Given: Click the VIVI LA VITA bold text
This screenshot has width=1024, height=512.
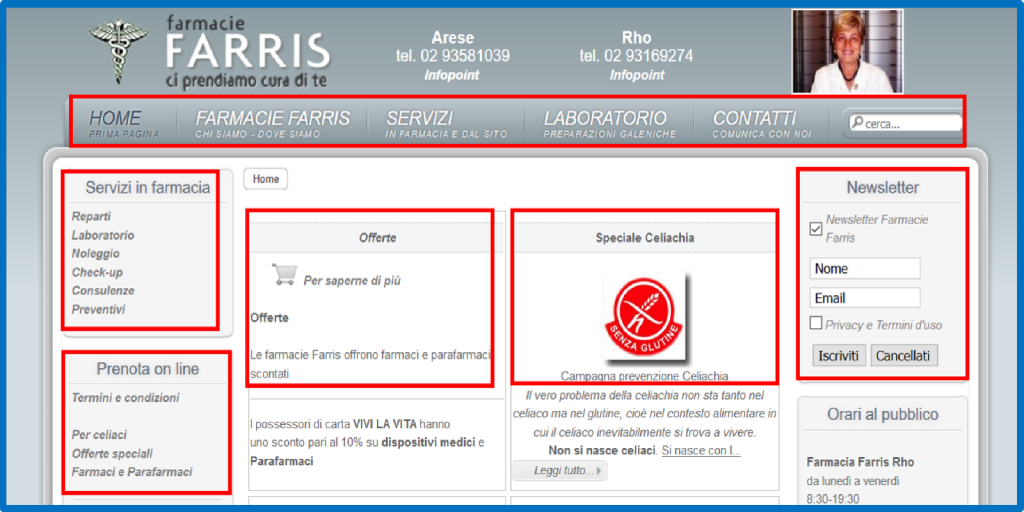Looking at the screenshot, I should [385, 424].
